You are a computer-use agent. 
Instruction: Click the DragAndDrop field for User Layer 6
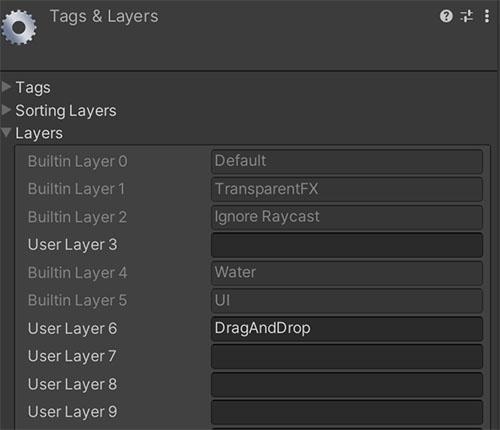[347, 329]
